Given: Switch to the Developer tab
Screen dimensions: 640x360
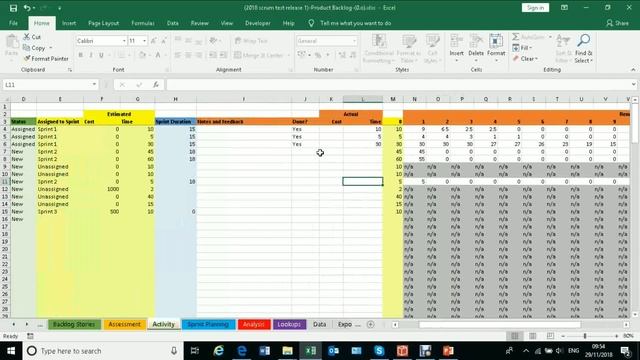Looking at the screenshot, I should point(258,23).
